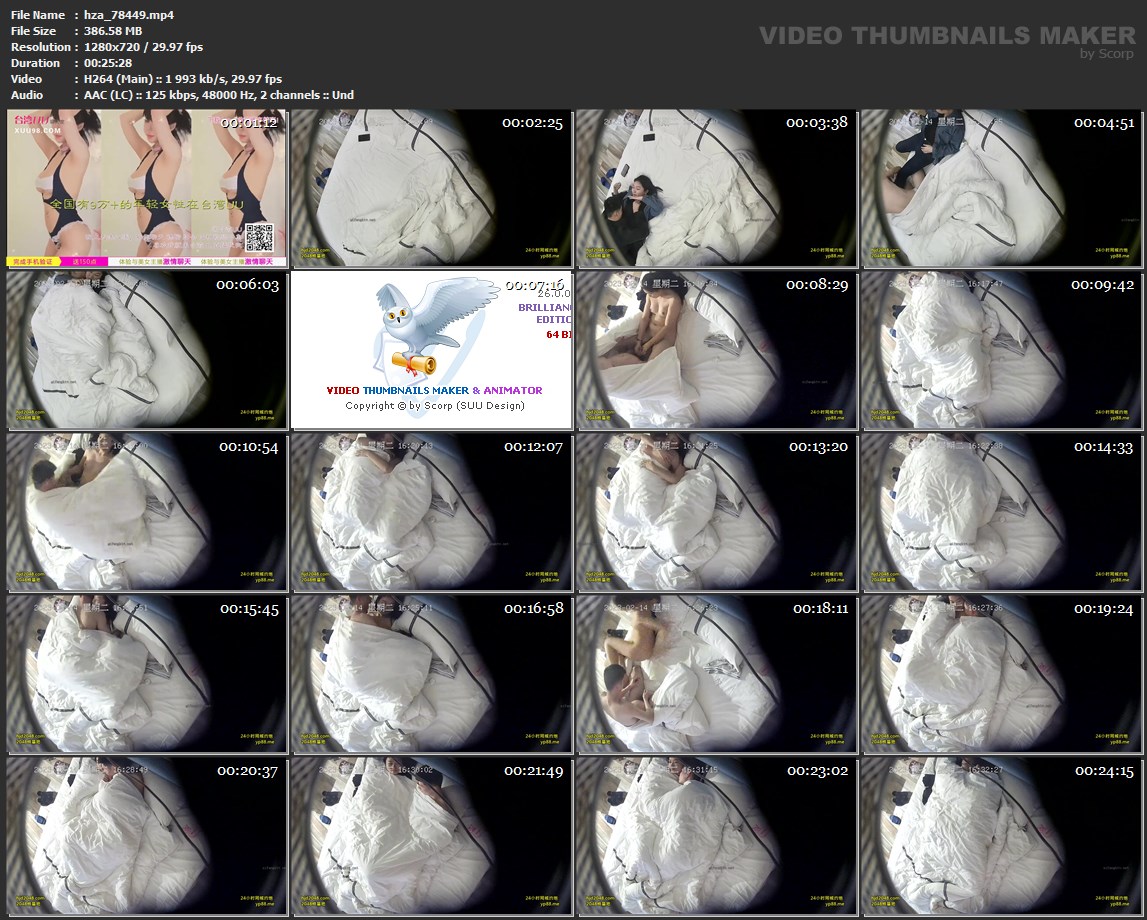Select the thumbnail at 00:09:42
Viewport: 1147px width, 920px height.
tap(1001, 350)
